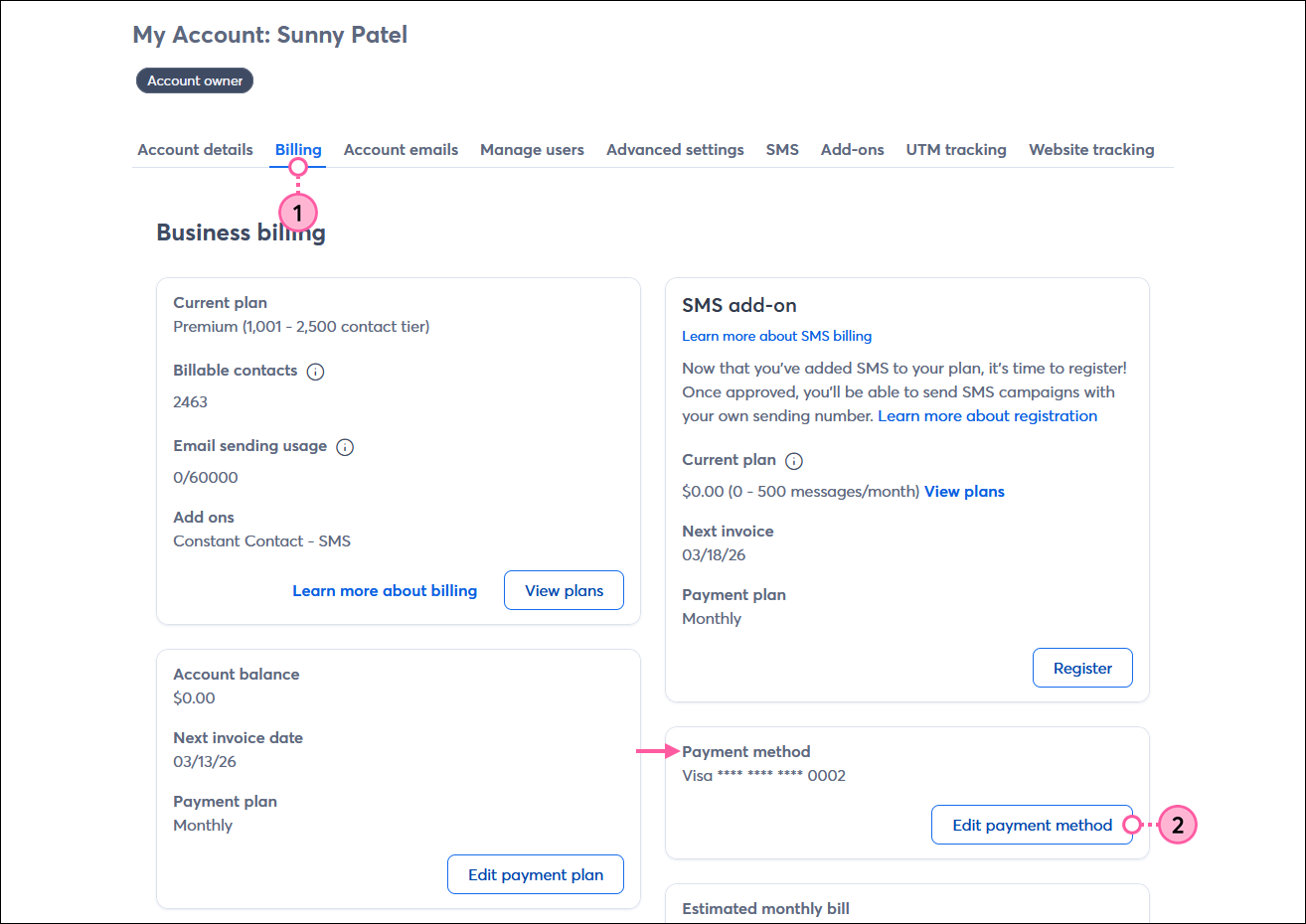Click the Edit payment method button
The width and height of the screenshot is (1306, 924).
(1032, 825)
